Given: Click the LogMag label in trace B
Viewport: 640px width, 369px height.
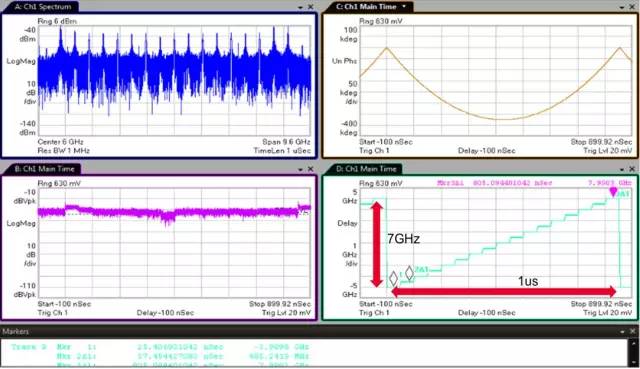Looking at the screenshot, I should [21, 223].
